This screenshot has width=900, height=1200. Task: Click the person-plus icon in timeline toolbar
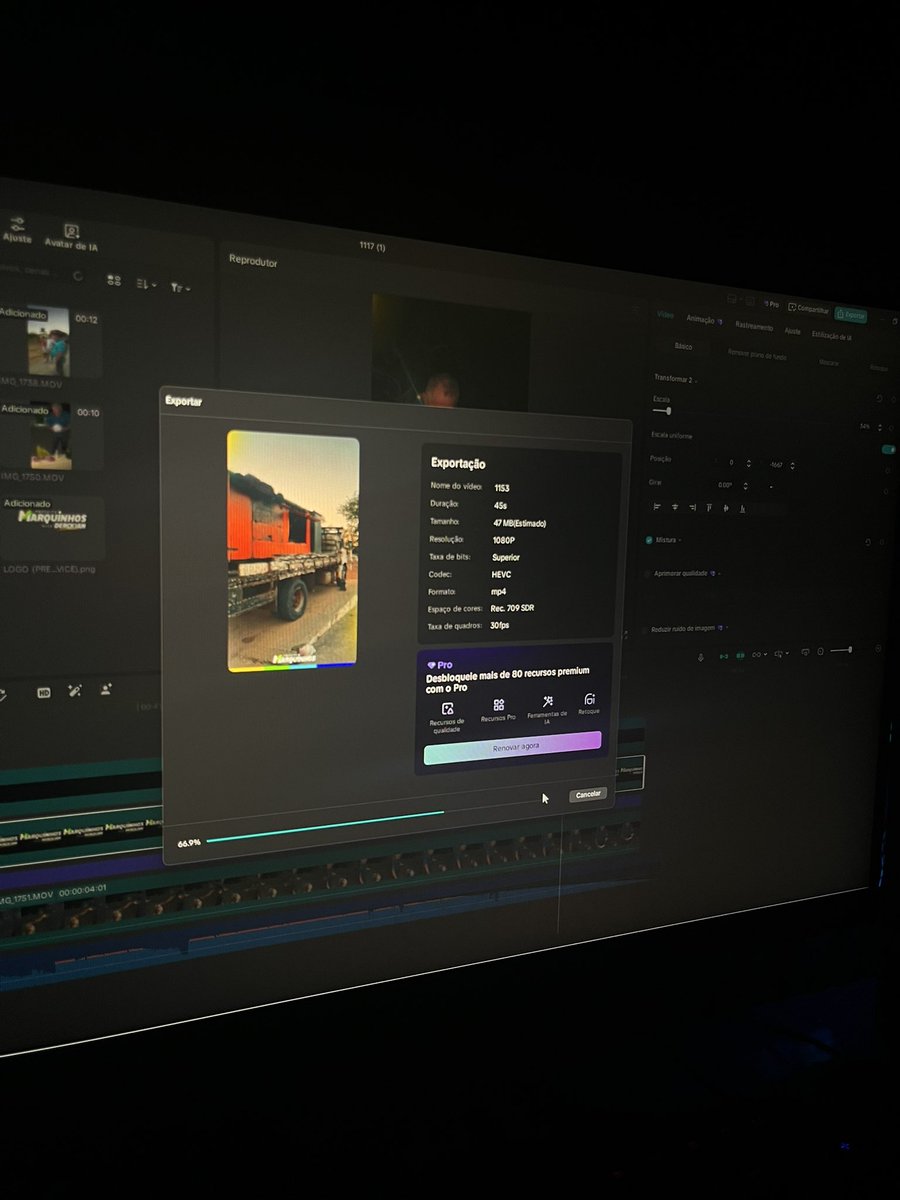pos(106,689)
